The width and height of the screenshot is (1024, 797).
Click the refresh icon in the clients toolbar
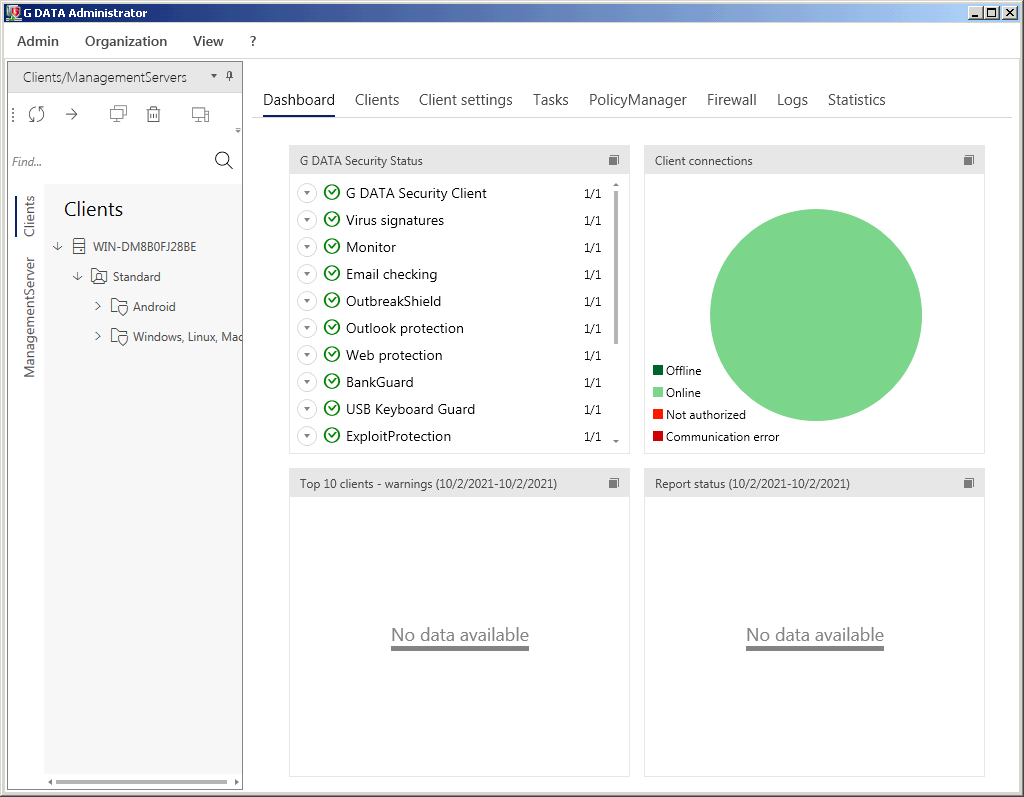pyautogui.click(x=37, y=114)
